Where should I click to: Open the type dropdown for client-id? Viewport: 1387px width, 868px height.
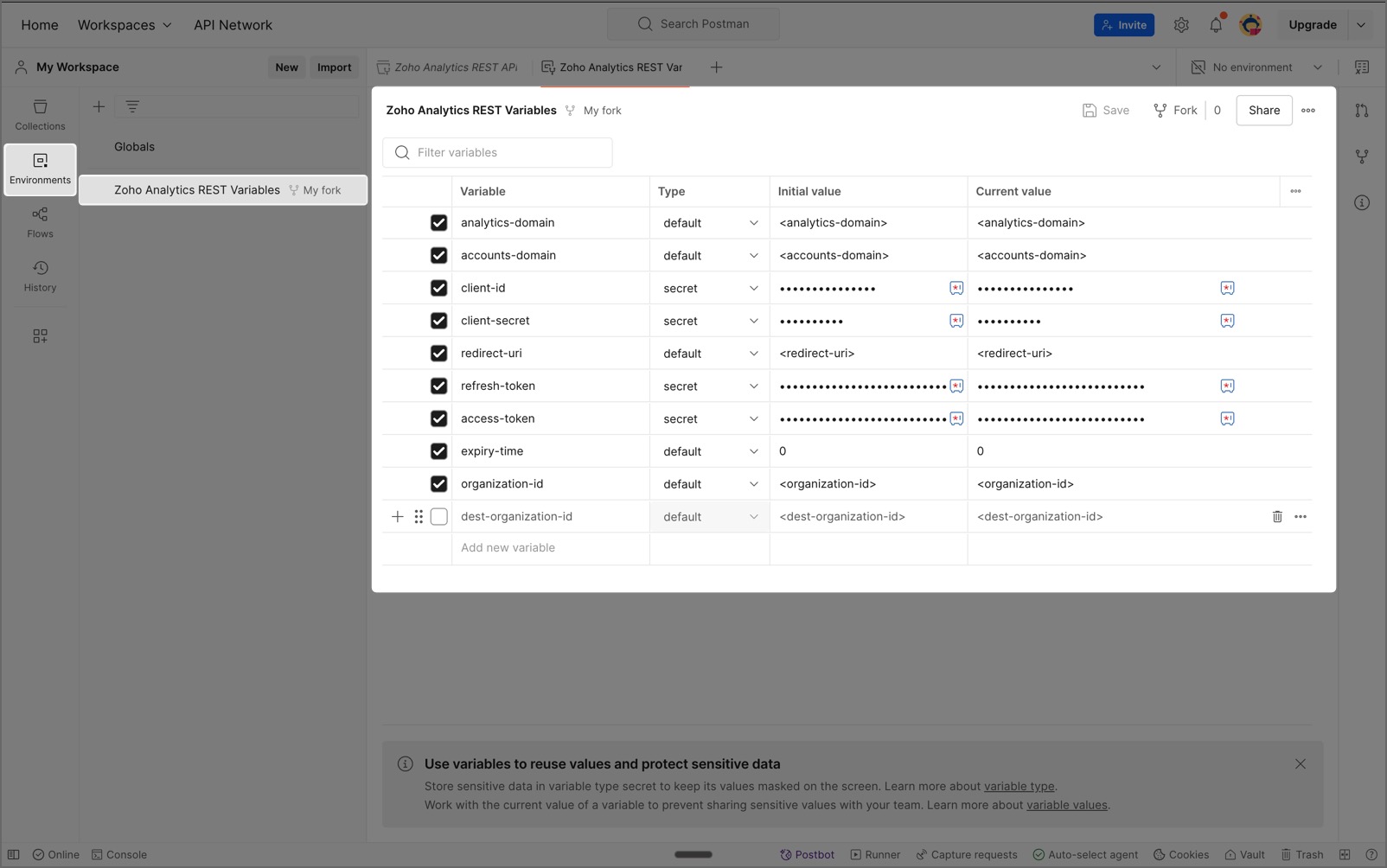[x=709, y=289]
